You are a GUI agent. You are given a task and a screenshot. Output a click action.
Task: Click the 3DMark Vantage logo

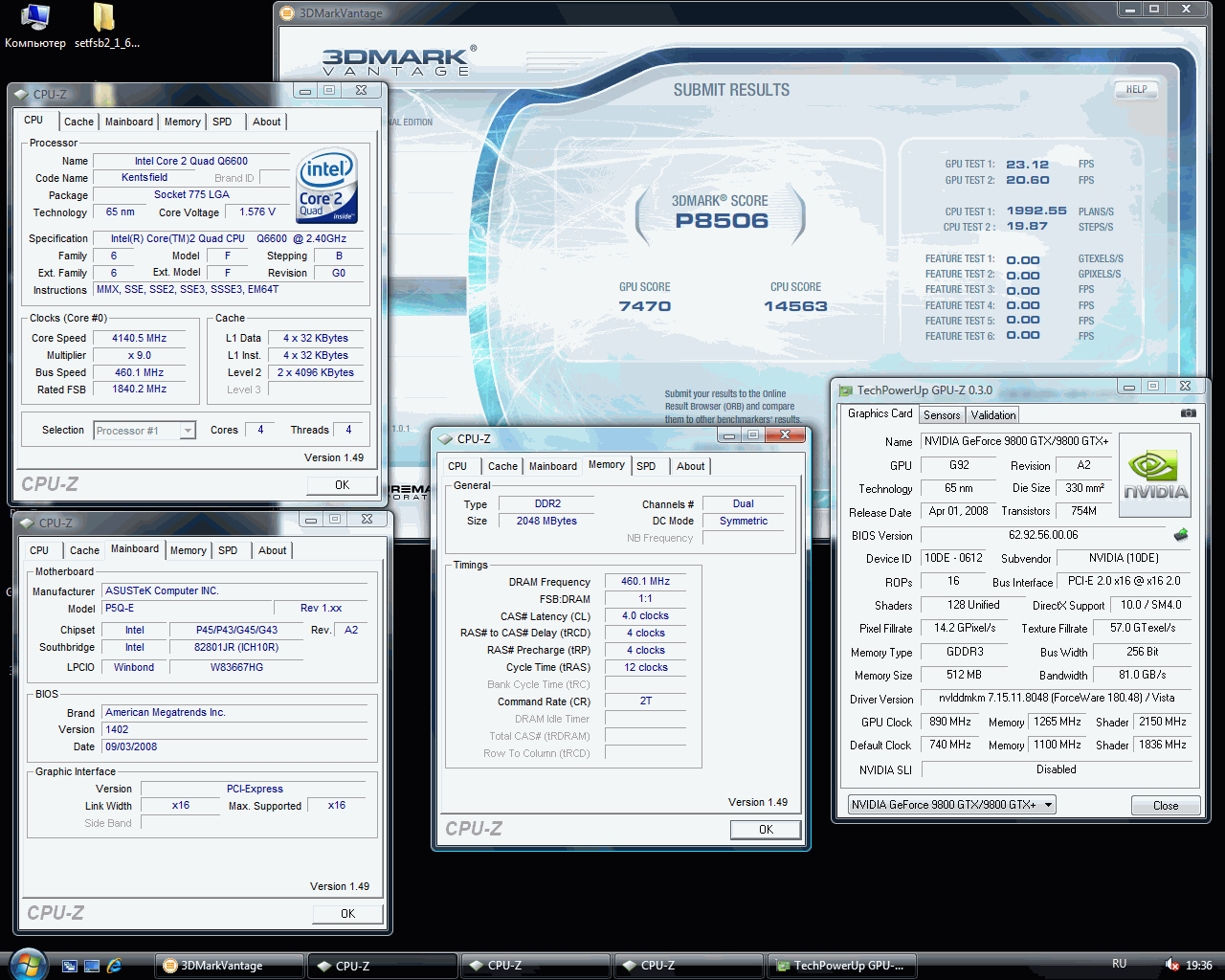tap(397, 61)
